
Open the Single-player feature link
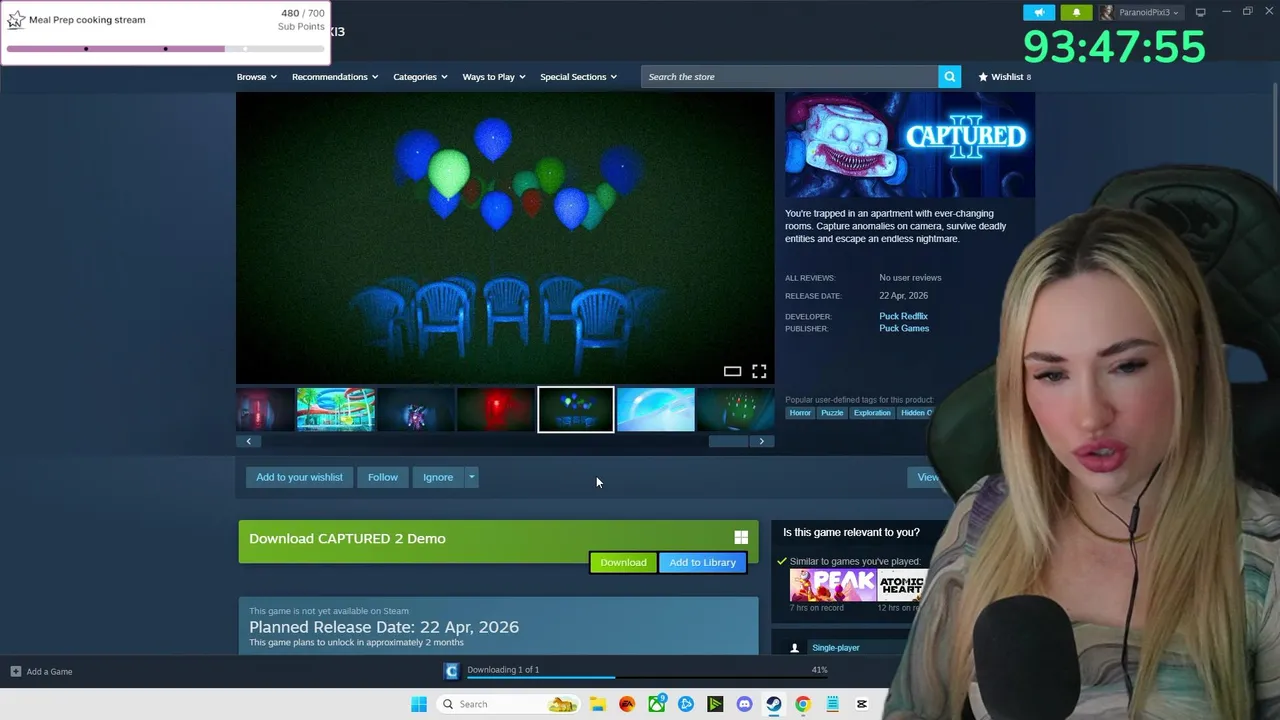(835, 648)
